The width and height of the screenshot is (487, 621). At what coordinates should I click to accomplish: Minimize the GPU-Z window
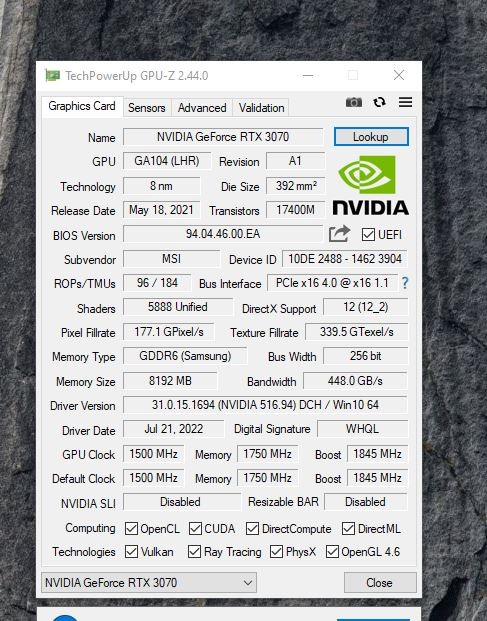point(308,75)
